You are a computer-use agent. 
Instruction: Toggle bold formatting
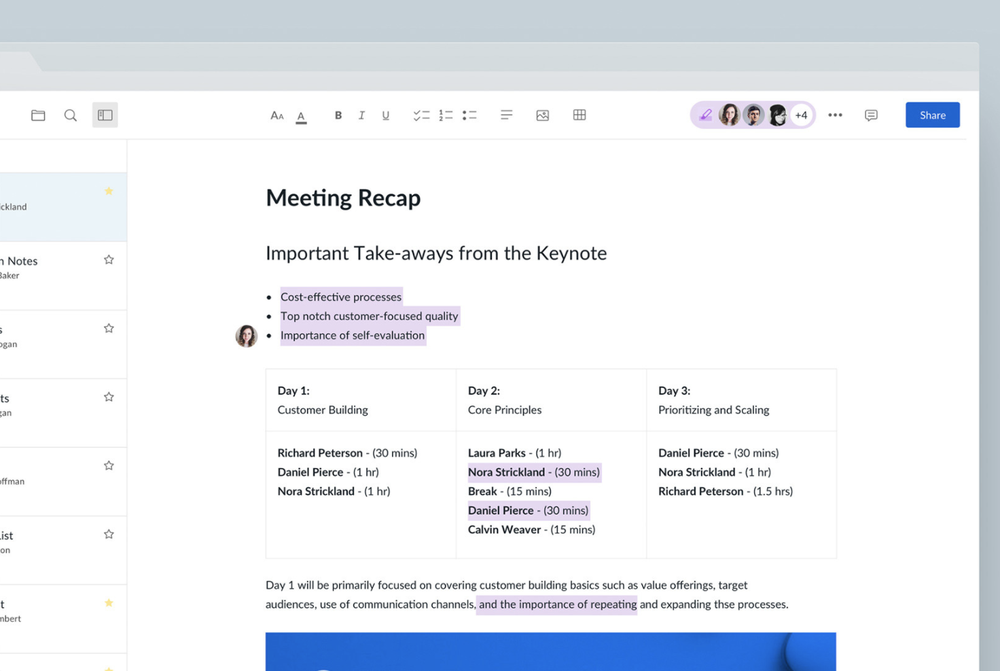(338, 115)
